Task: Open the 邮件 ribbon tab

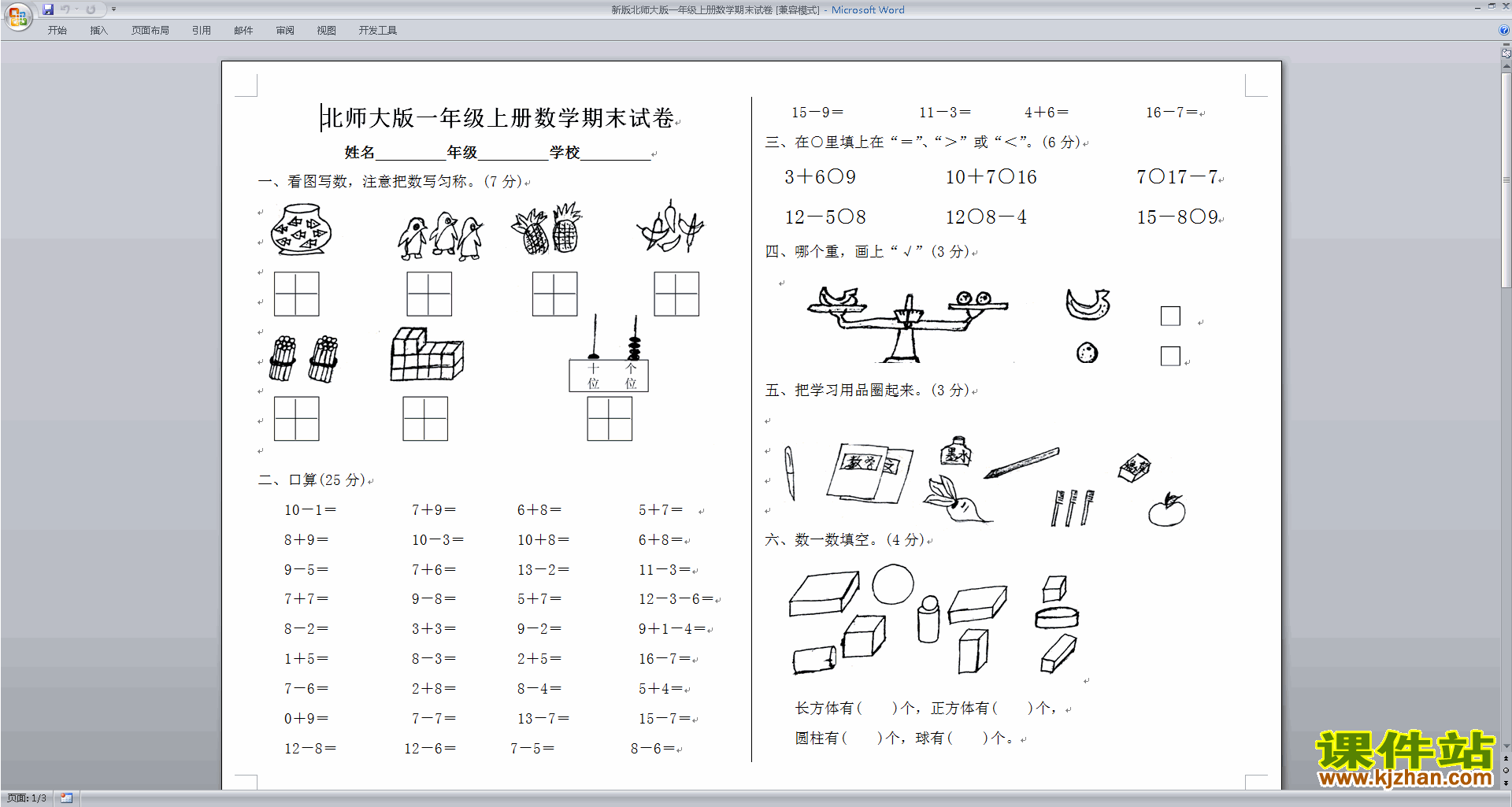Action: point(243,31)
